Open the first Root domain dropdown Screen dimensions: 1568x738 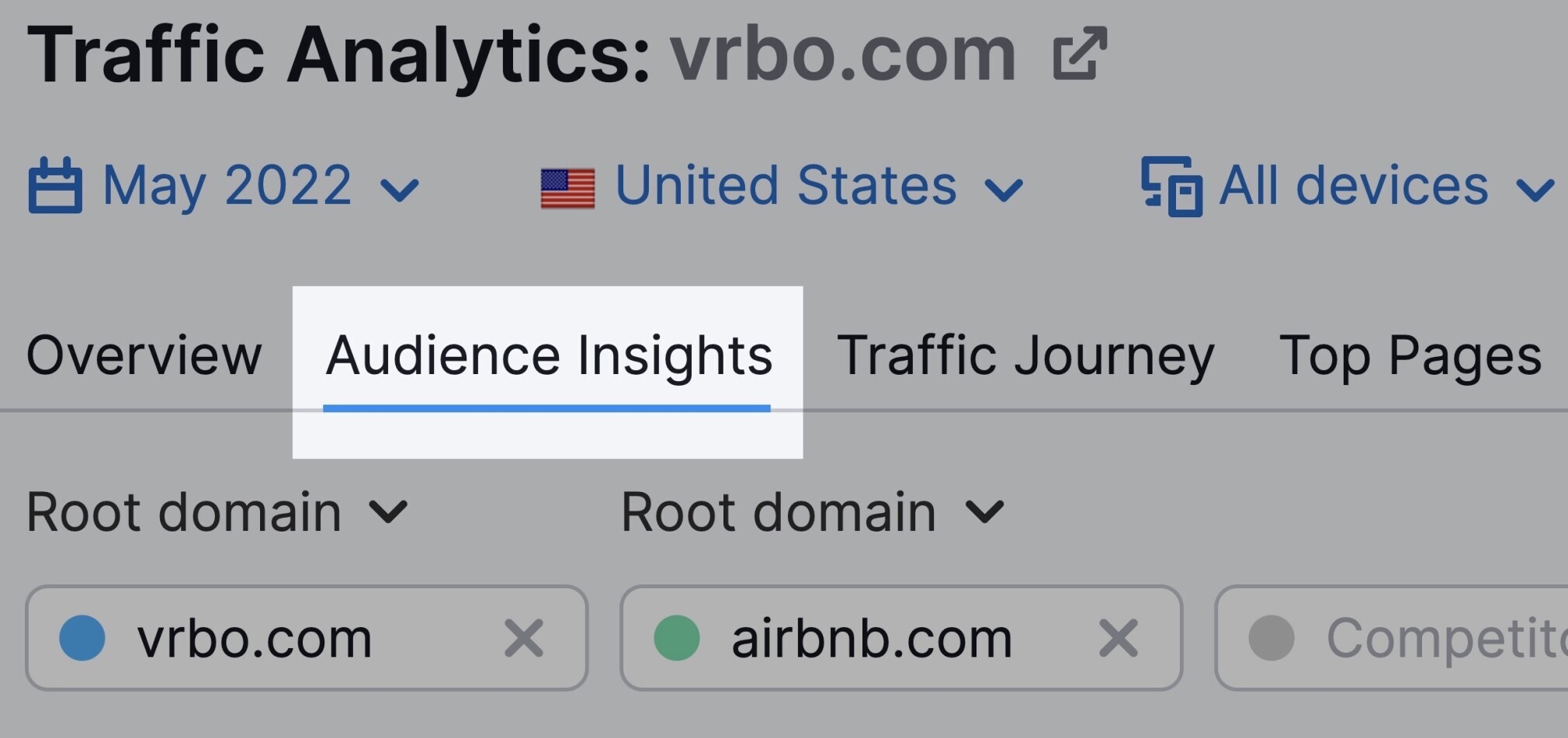point(217,512)
